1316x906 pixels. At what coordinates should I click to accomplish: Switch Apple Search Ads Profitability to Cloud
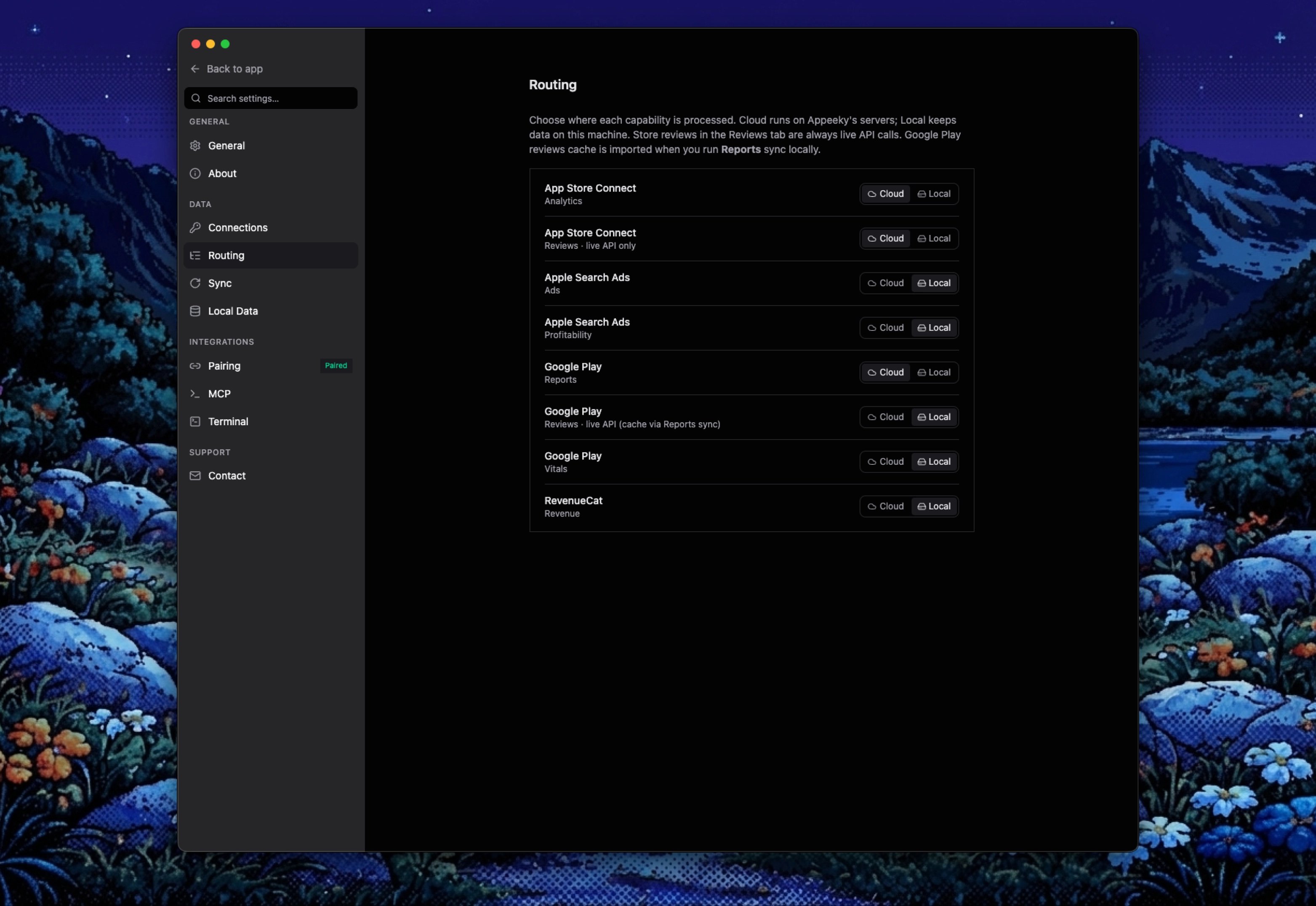(886, 328)
